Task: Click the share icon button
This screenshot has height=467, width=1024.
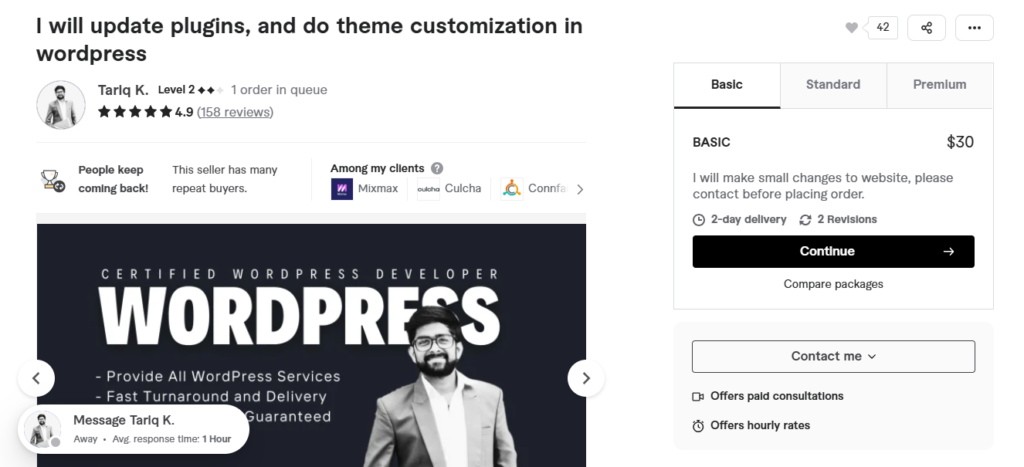Action: pyautogui.click(x=926, y=27)
